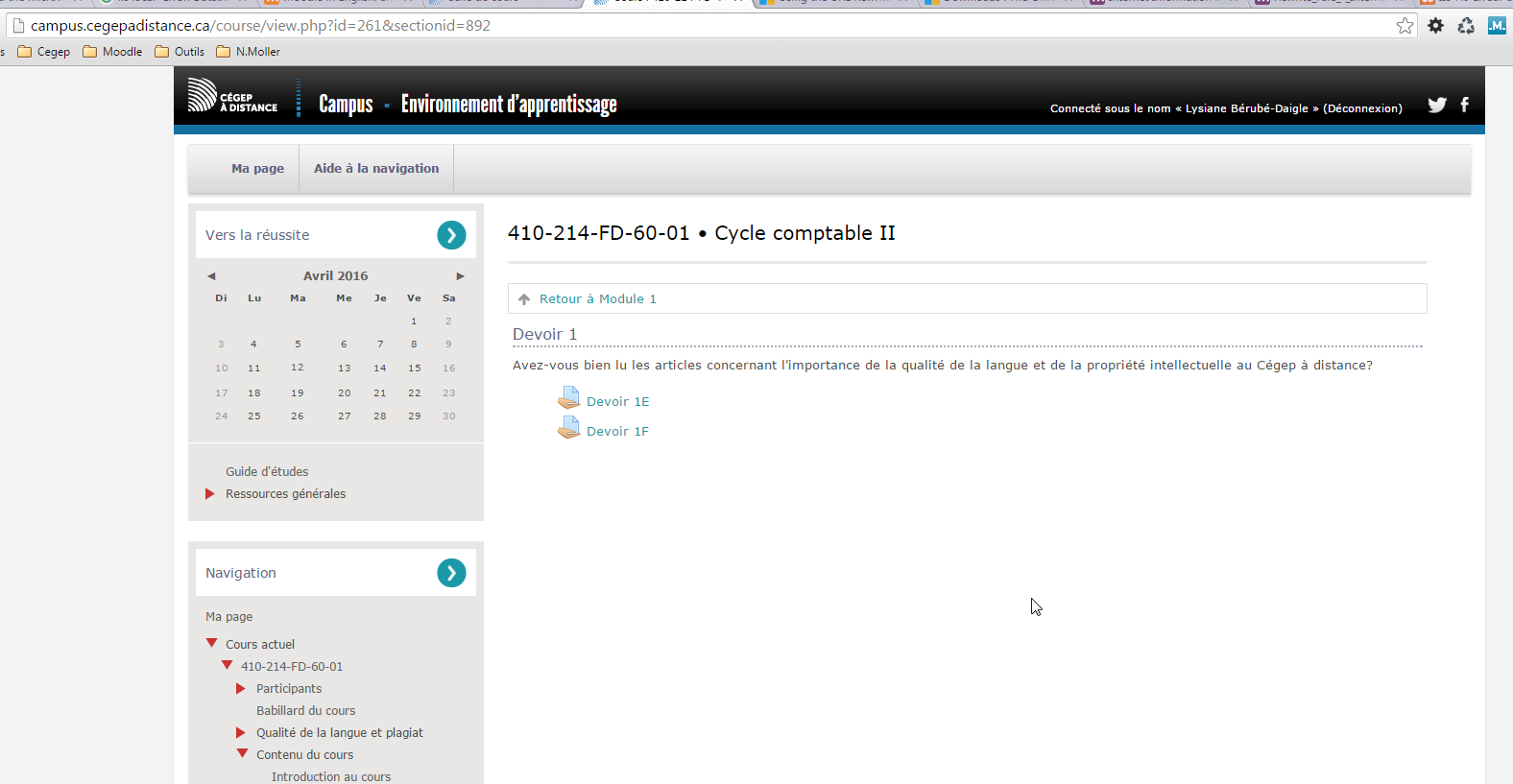Open the browser gear extension icon
This screenshot has width=1513, height=784.
[1435, 26]
